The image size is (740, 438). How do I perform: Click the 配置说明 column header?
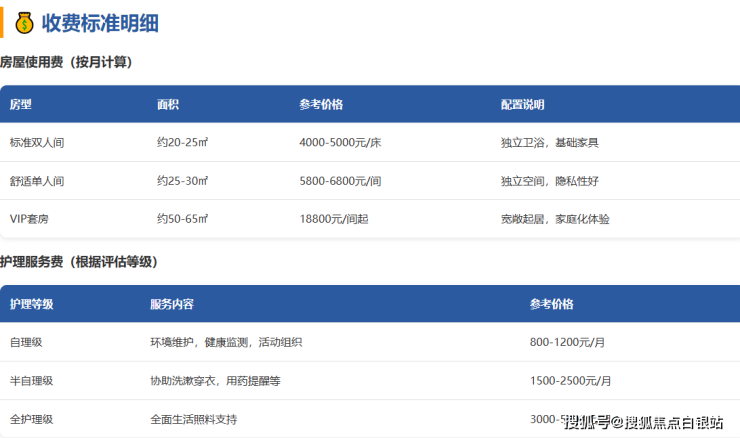(522, 104)
